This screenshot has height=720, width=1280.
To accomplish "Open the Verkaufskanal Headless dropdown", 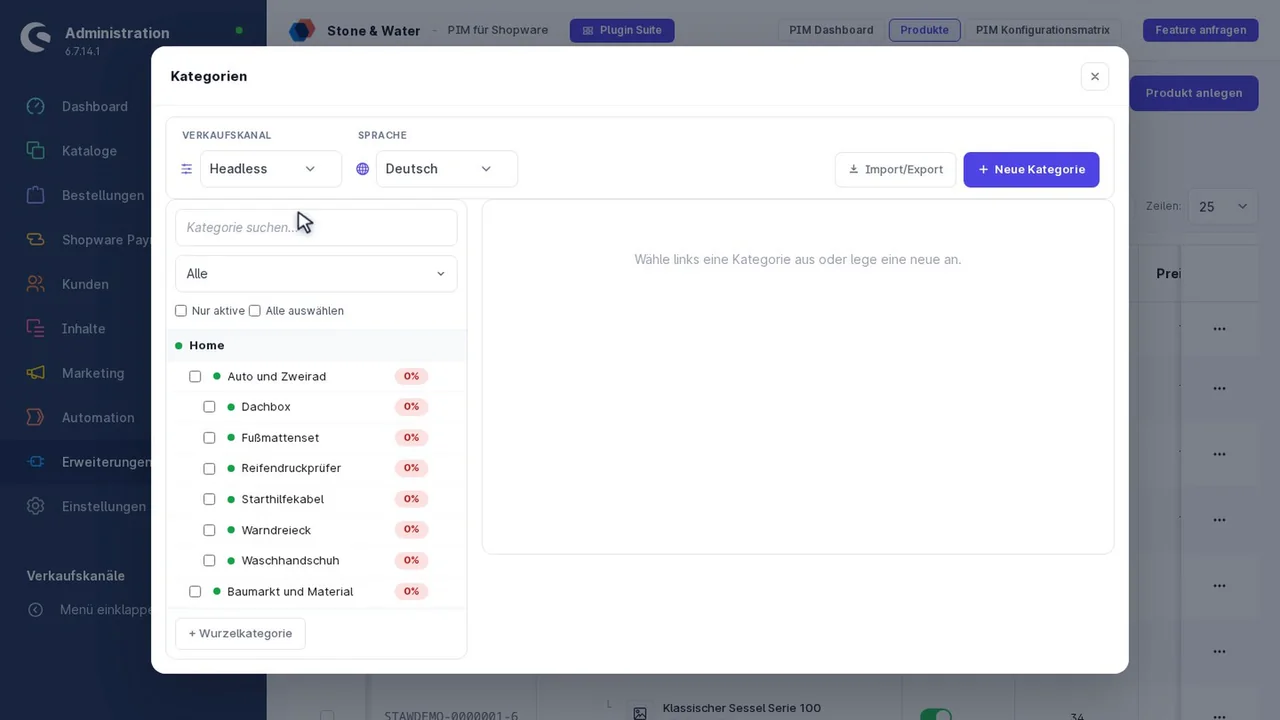I will tap(271, 169).
